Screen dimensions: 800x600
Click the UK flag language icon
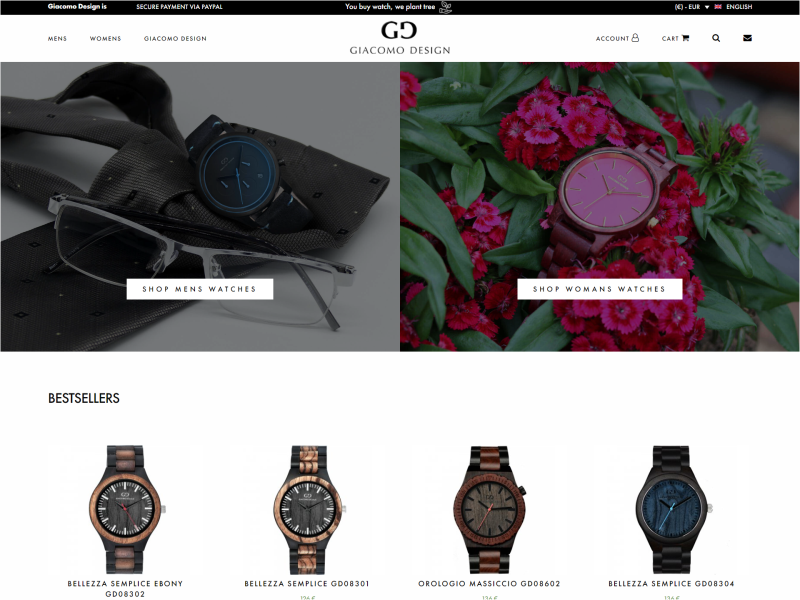[718, 7]
